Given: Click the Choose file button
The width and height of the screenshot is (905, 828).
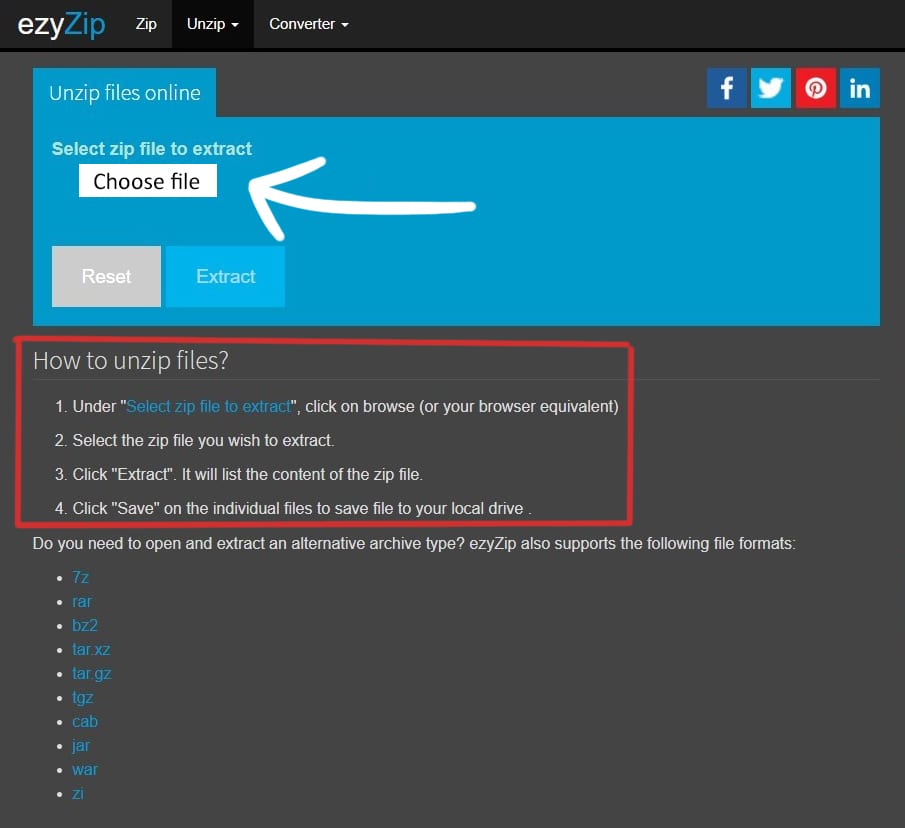Looking at the screenshot, I should (147, 181).
